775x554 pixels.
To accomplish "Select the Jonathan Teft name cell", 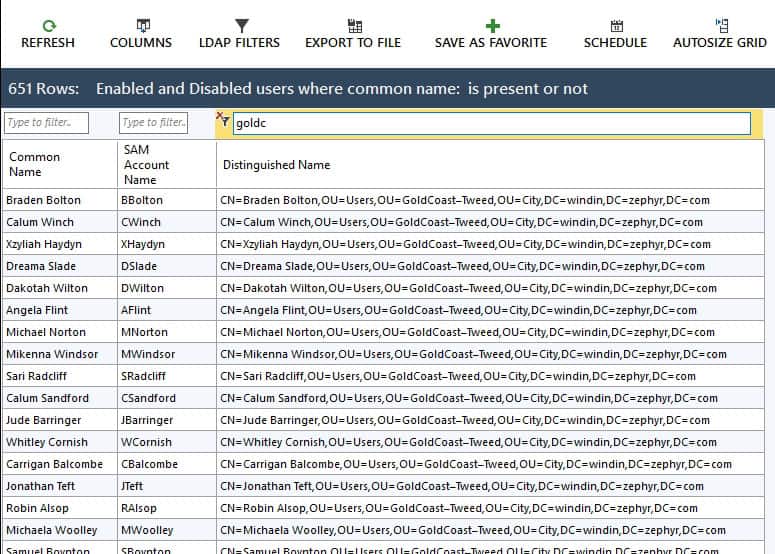I will point(60,486).
